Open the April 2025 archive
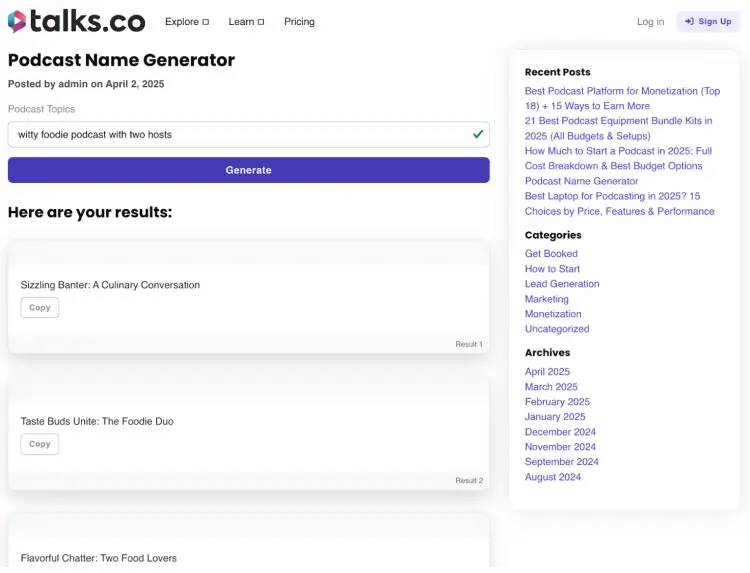Image resolution: width=750 pixels, height=573 pixels. 547,372
